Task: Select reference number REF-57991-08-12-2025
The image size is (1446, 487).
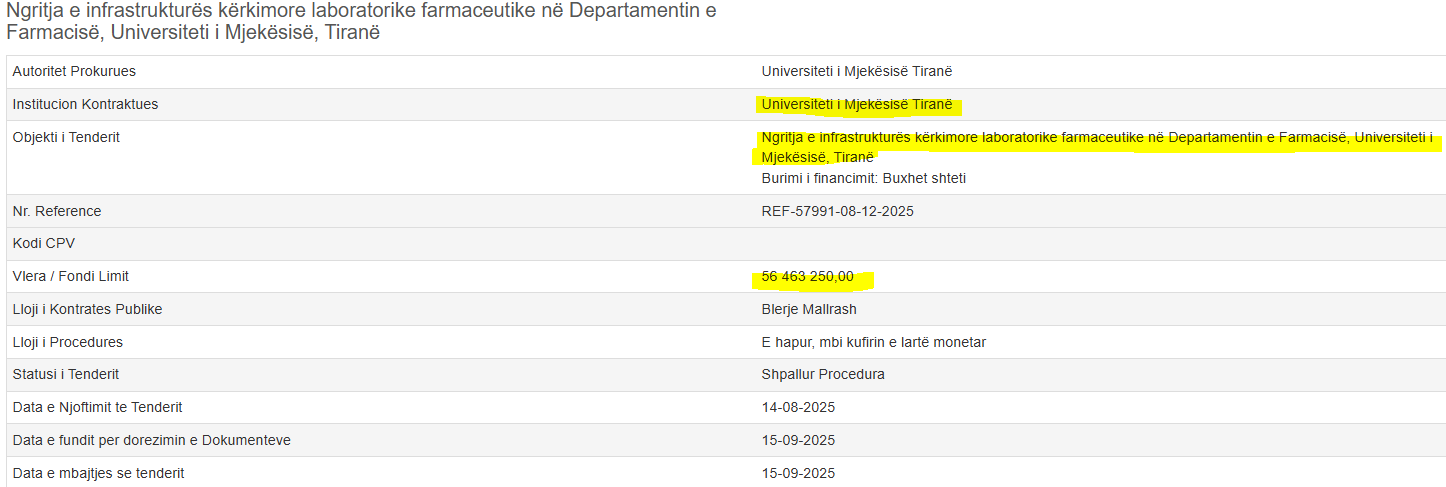Action: tap(837, 211)
